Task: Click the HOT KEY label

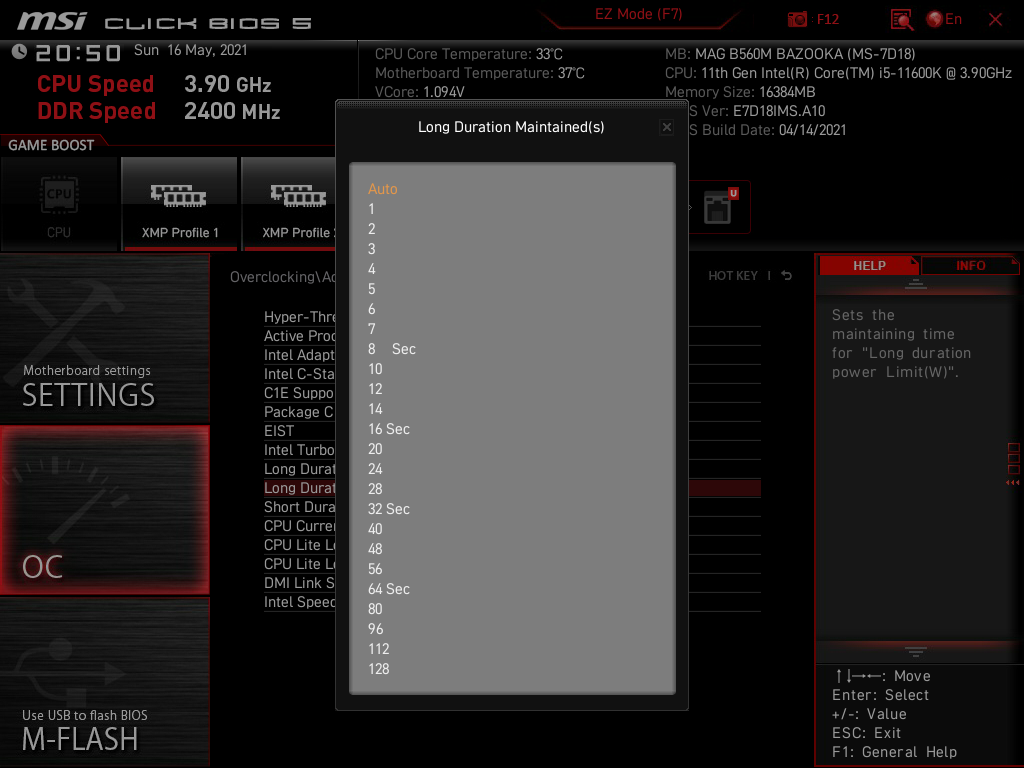Action: (733, 276)
